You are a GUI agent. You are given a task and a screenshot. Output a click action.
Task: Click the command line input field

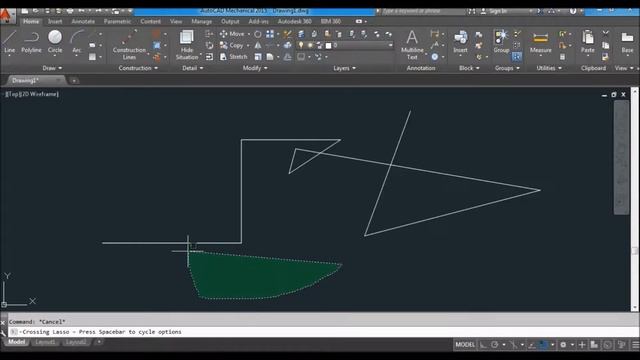[x=322, y=332]
